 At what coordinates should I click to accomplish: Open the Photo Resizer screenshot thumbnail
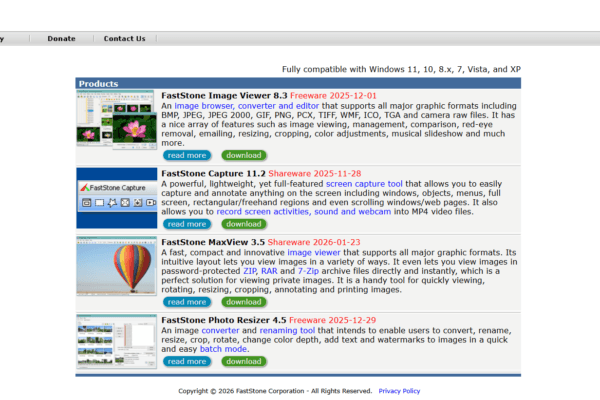click(117, 341)
